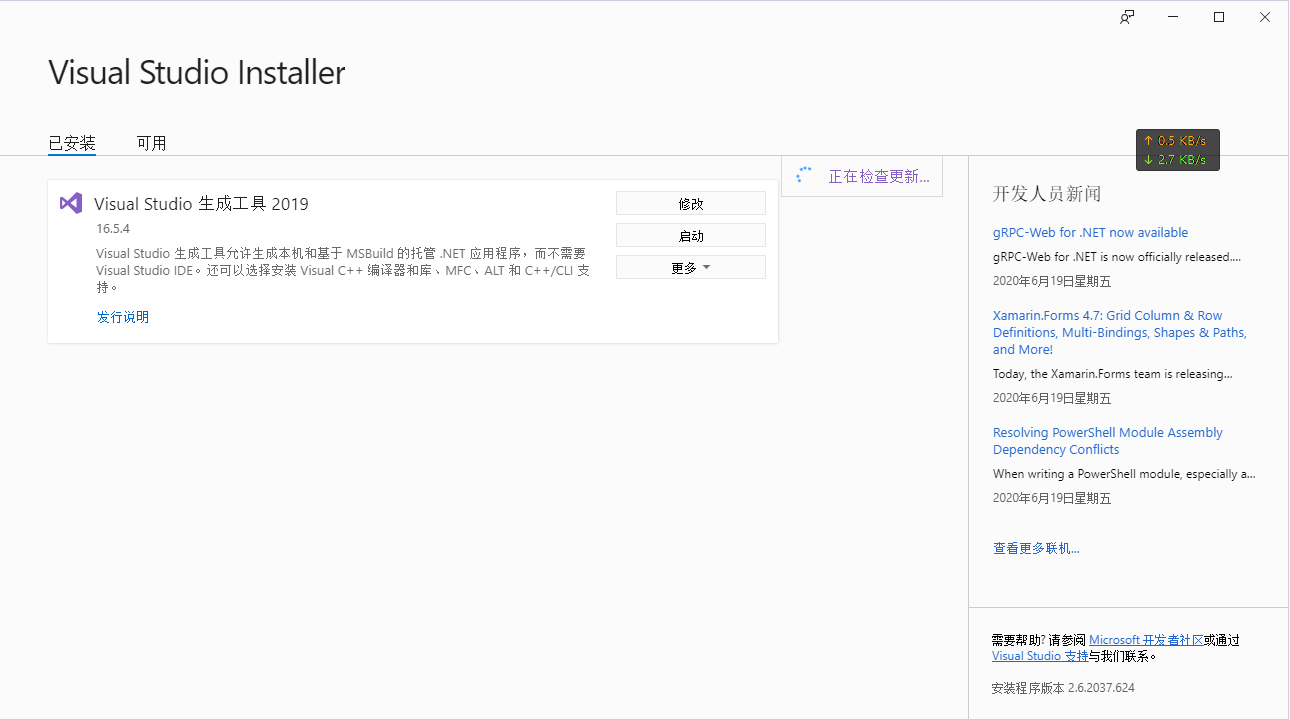1290x720 pixels.
Task: Click 查看更多联机... link
Action: 1036,548
